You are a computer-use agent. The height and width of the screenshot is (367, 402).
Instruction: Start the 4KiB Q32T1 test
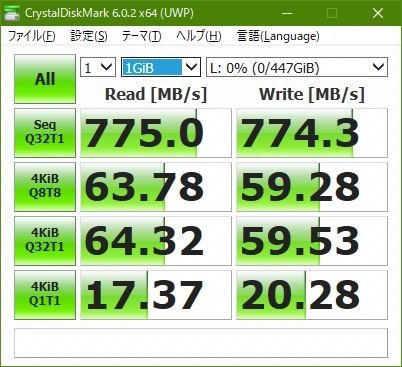[45, 241]
